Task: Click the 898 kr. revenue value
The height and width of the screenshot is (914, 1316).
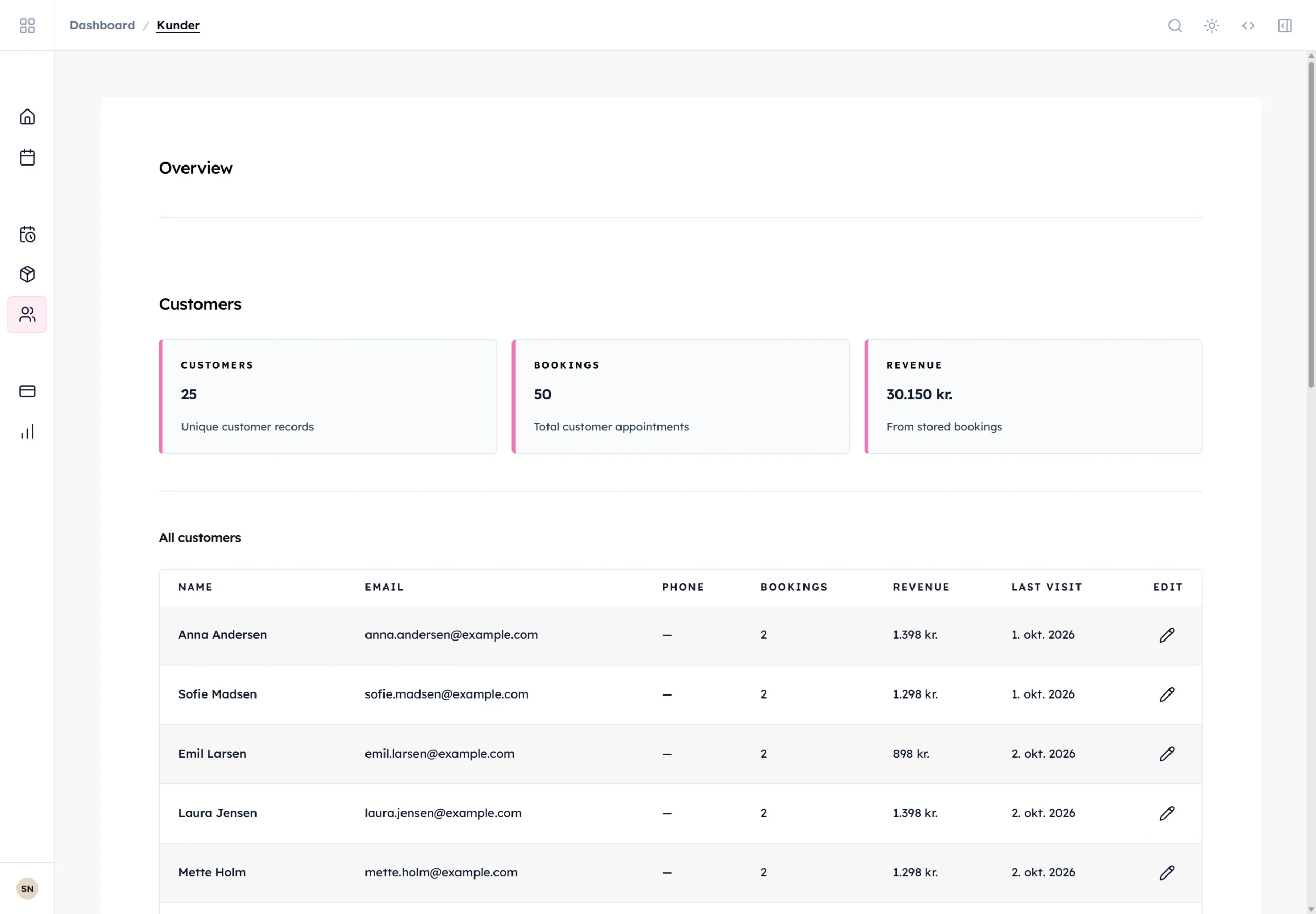Action: [911, 754]
